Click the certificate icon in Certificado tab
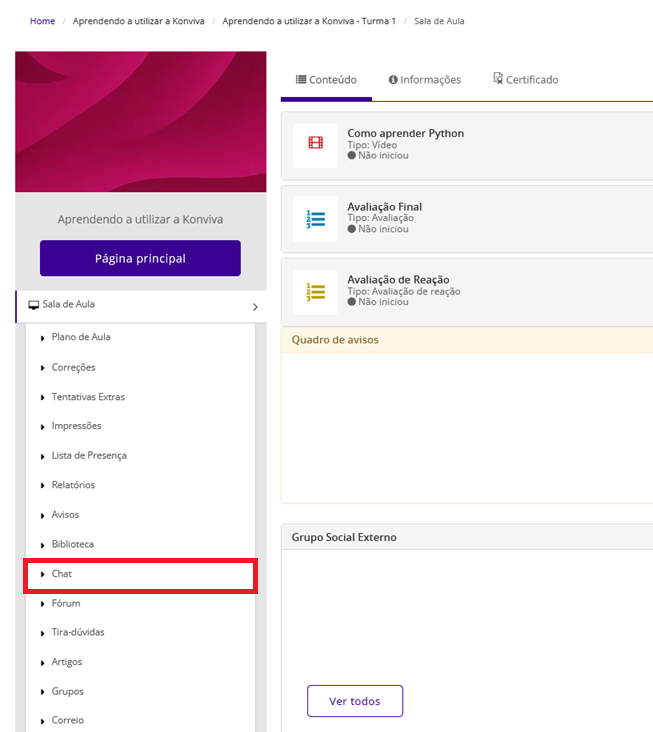 498,78
